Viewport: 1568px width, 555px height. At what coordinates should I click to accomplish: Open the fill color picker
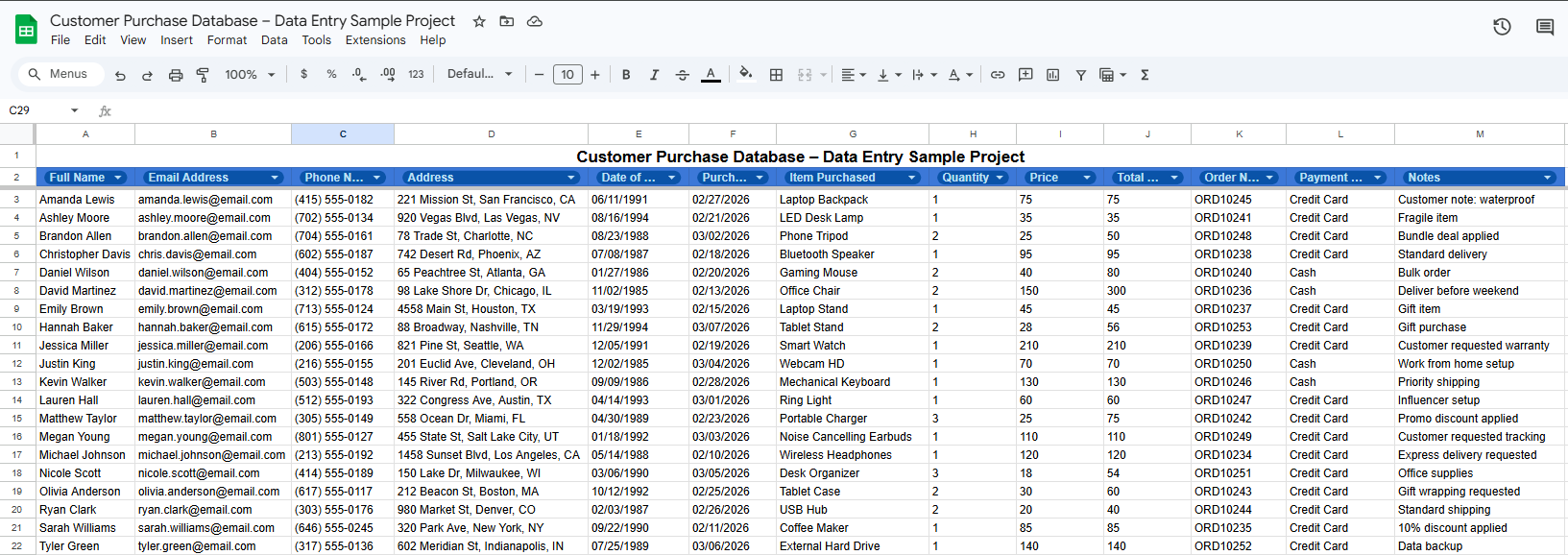click(x=745, y=74)
